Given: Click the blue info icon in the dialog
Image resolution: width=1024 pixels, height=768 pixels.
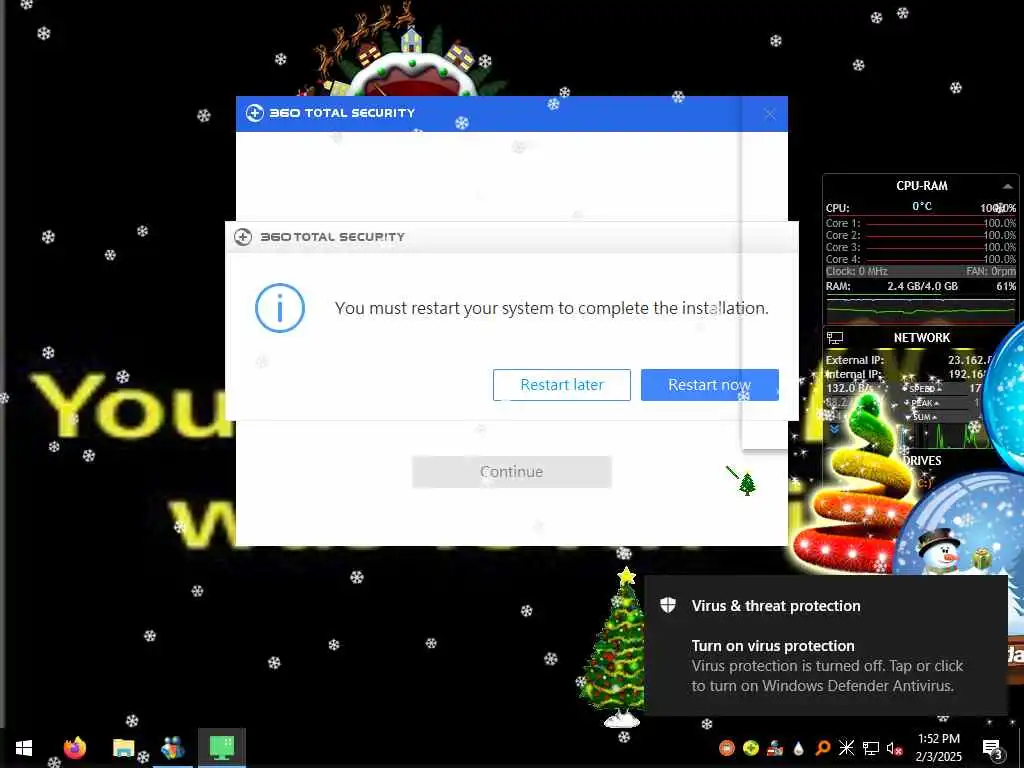Looking at the screenshot, I should tap(280, 308).
